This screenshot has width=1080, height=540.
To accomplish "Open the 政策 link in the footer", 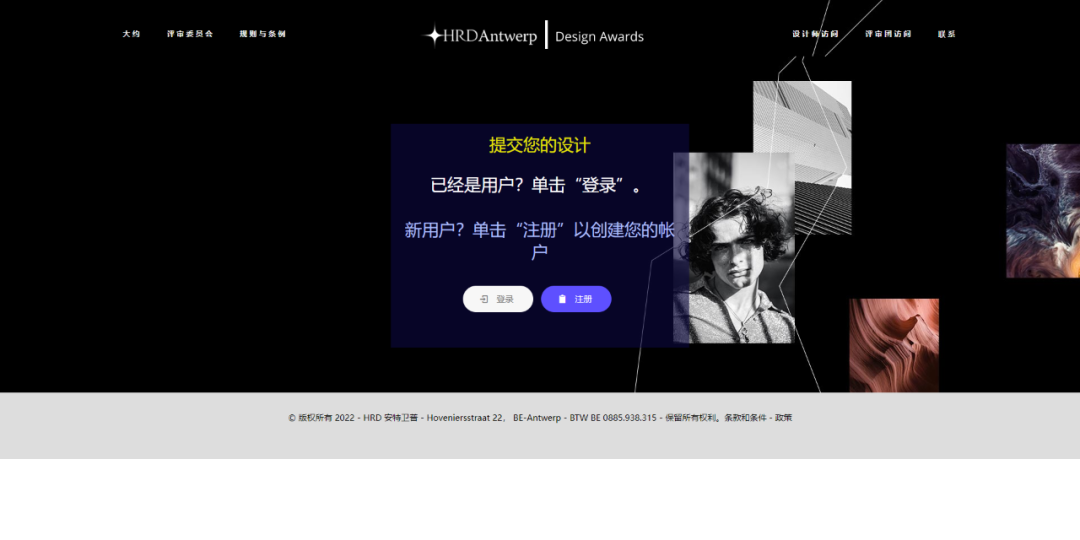I will tap(784, 417).
